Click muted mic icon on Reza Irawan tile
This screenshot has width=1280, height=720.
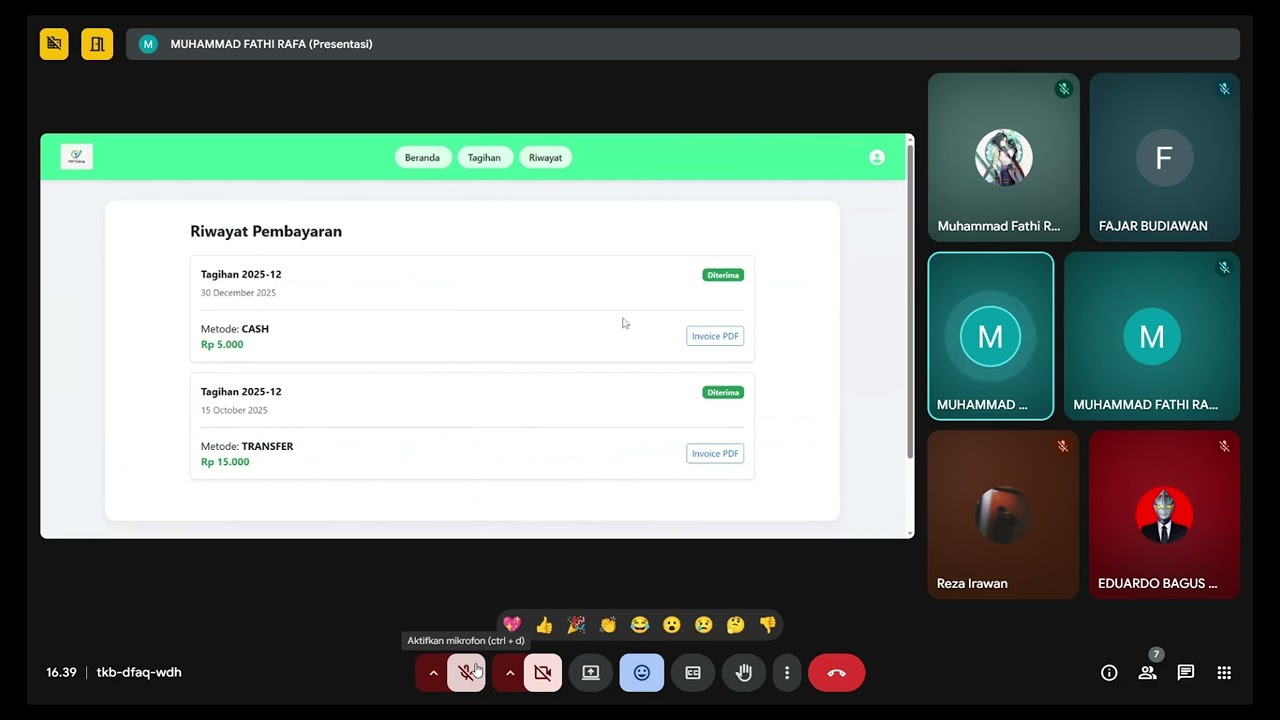(x=1063, y=446)
